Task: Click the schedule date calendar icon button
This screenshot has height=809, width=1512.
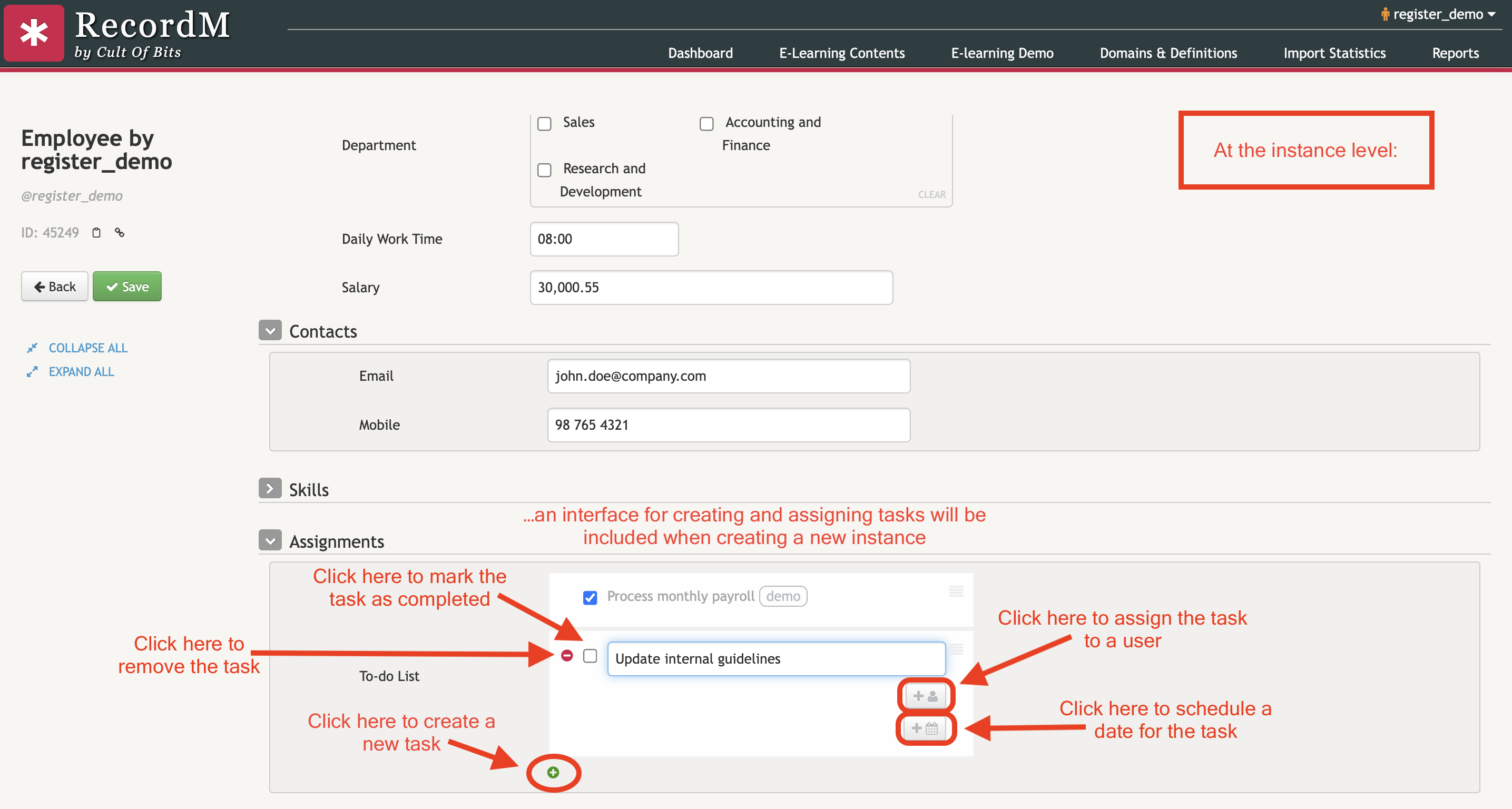Action: click(x=925, y=728)
